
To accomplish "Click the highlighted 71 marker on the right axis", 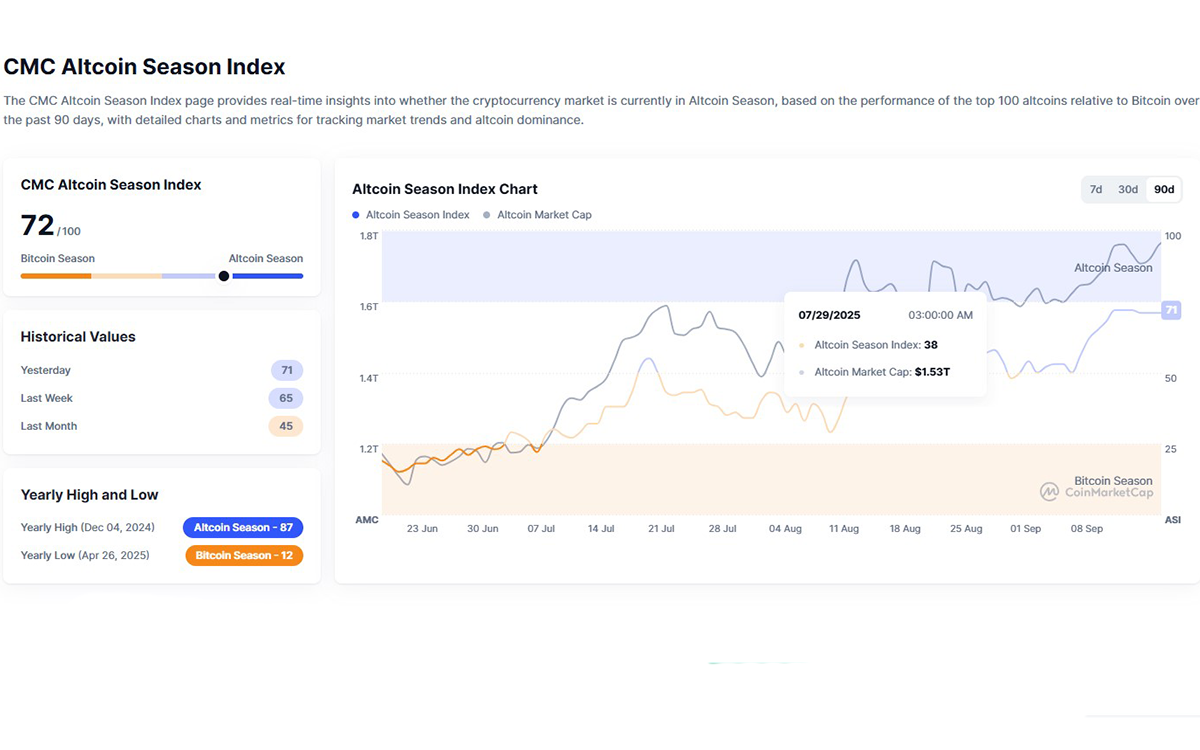I will (1171, 310).
